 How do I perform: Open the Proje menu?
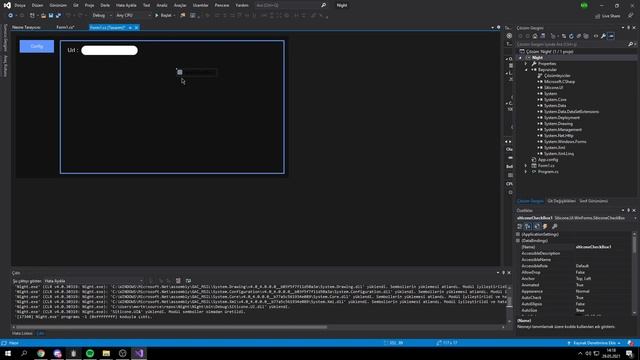[x=89, y=5]
